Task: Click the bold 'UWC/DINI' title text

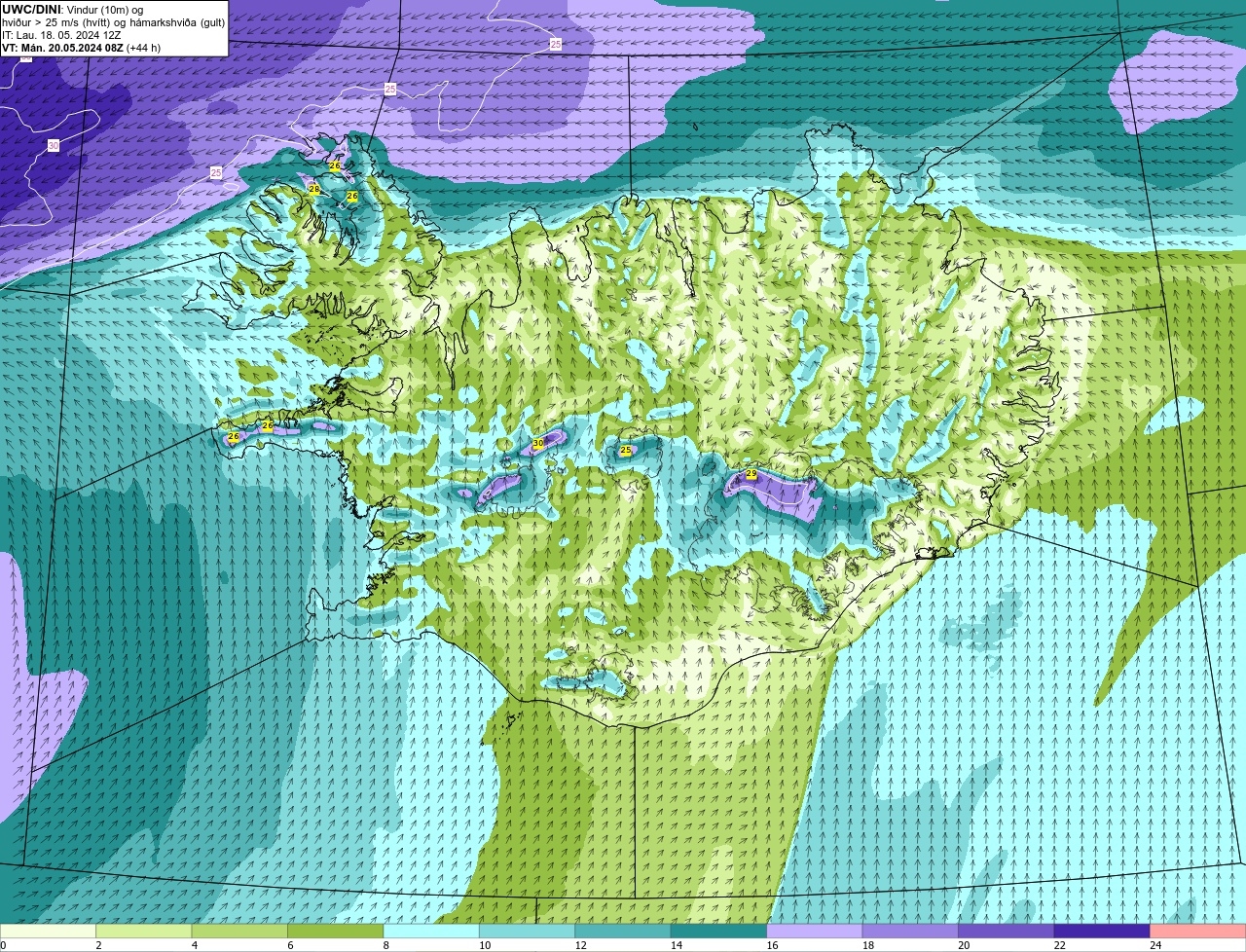Action: pyautogui.click(x=31, y=9)
